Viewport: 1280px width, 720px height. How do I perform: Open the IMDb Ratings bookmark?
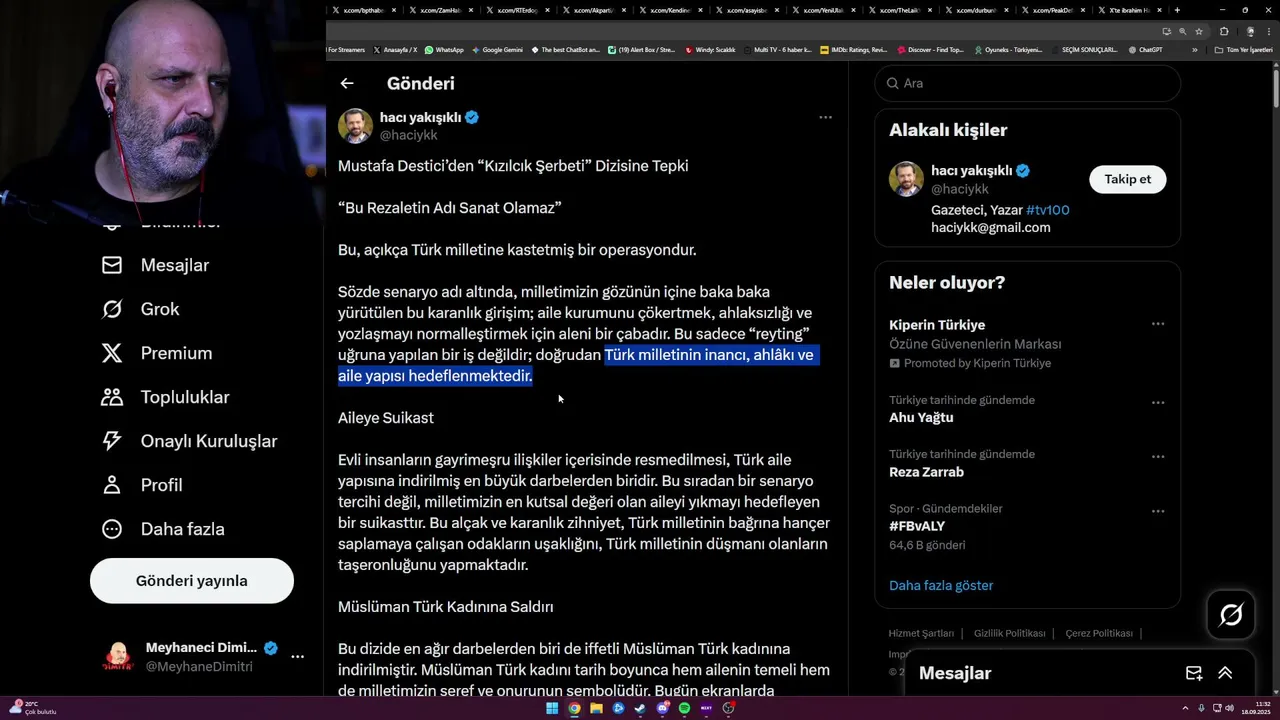tap(854, 49)
